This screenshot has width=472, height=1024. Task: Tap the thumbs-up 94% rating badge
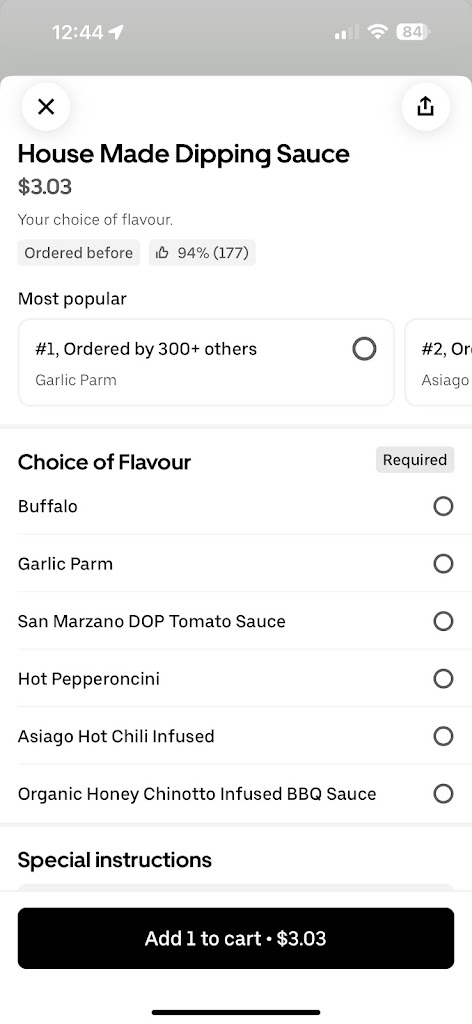coord(202,253)
